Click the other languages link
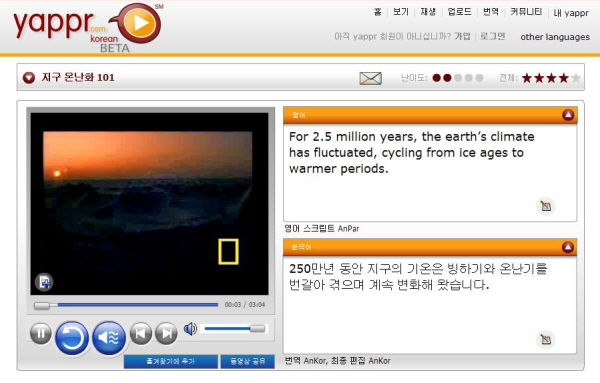Viewport: 600px width, 383px height. click(x=555, y=37)
